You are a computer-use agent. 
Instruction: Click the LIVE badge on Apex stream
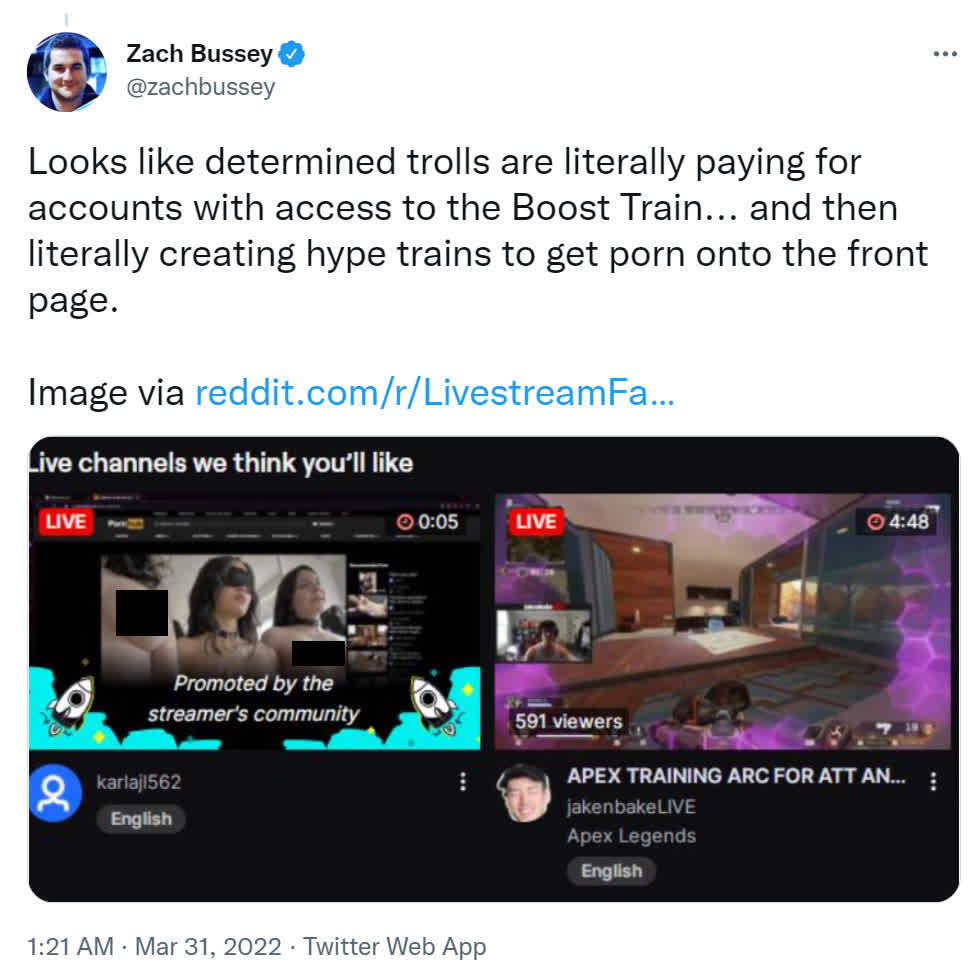(x=536, y=521)
